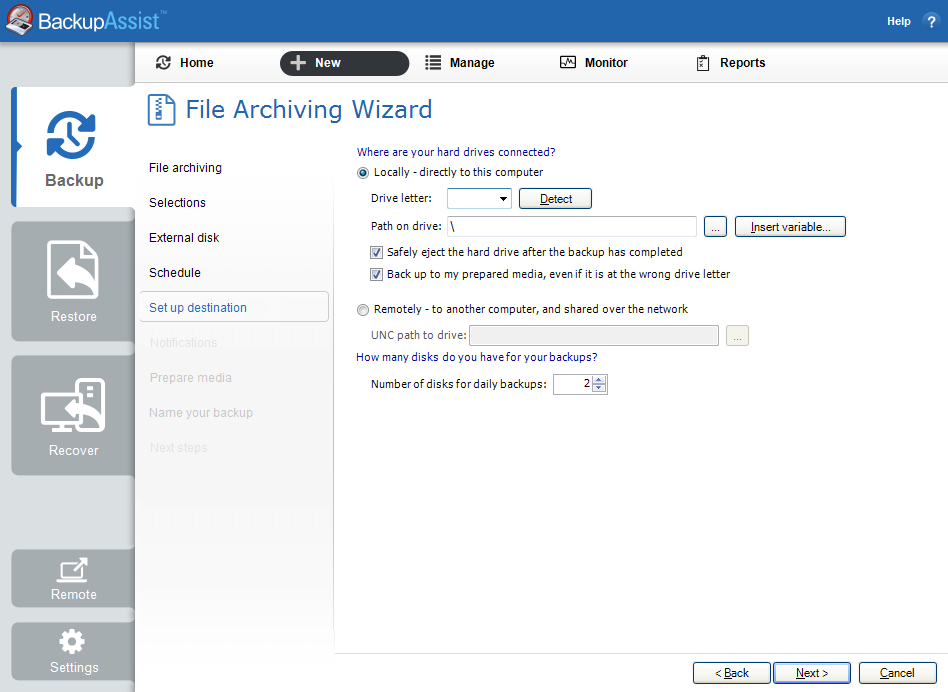Click the Reports clipboard icon
Screen dimensions: 948x692
(x=703, y=63)
